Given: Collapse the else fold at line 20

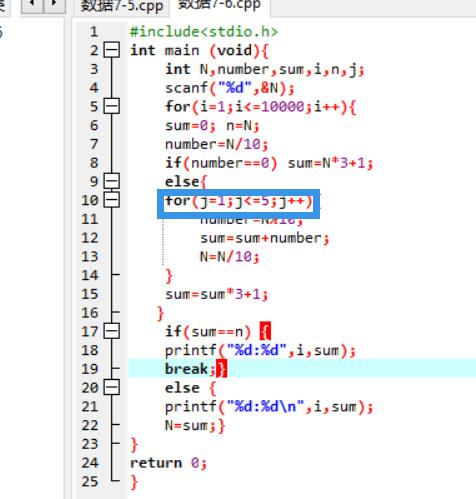Looking at the screenshot, I should tap(111, 388).
